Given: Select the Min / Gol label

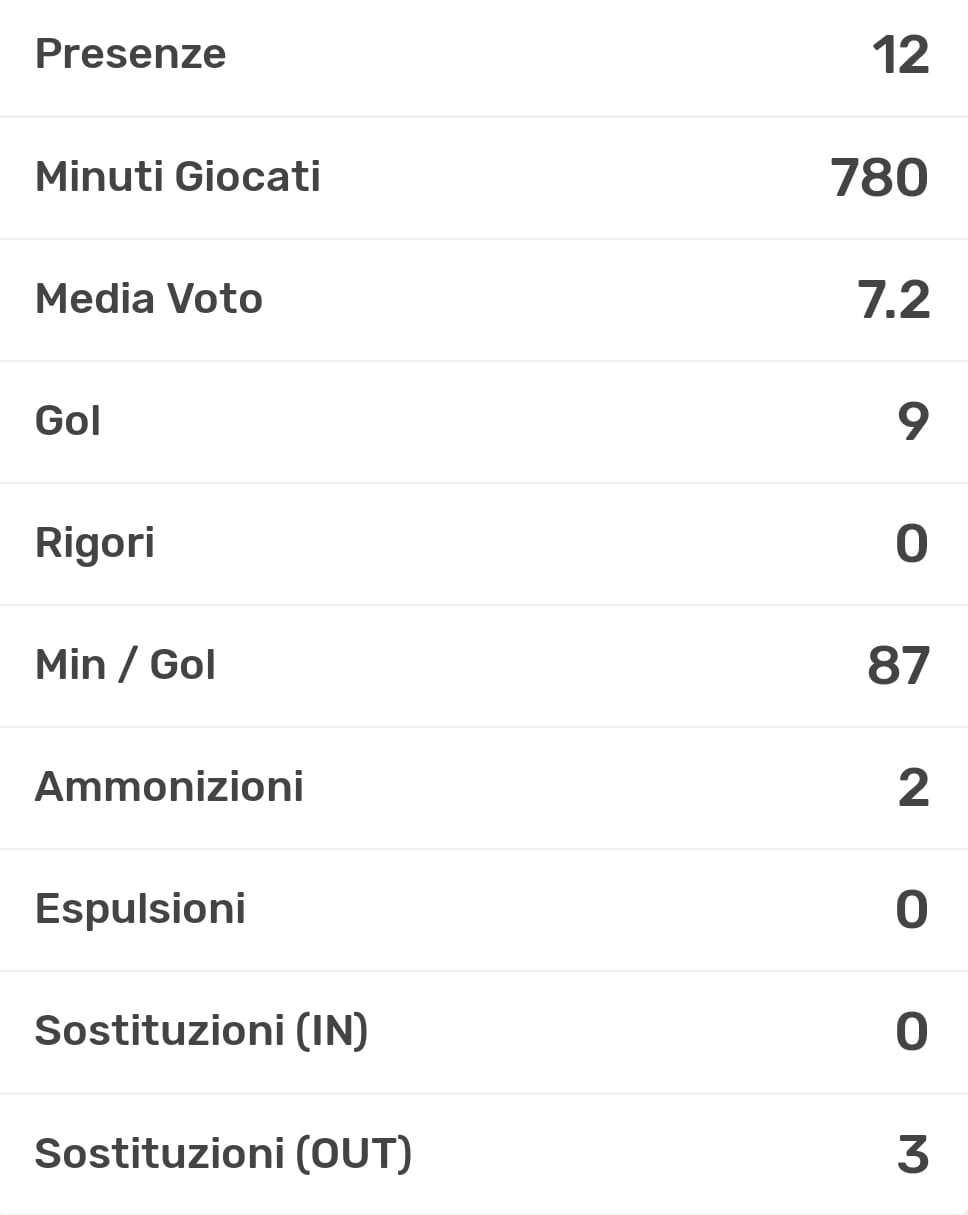Looking at the screenshot, I should tap(125, 665).
